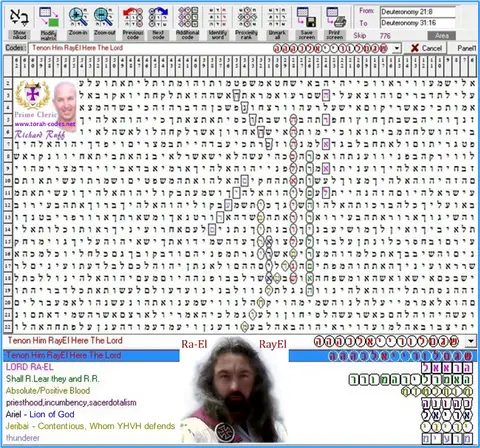The width and height of the screenshot is (480, 448).
Task: Click the RayEl caption text
Action: (x=273, y=344)
